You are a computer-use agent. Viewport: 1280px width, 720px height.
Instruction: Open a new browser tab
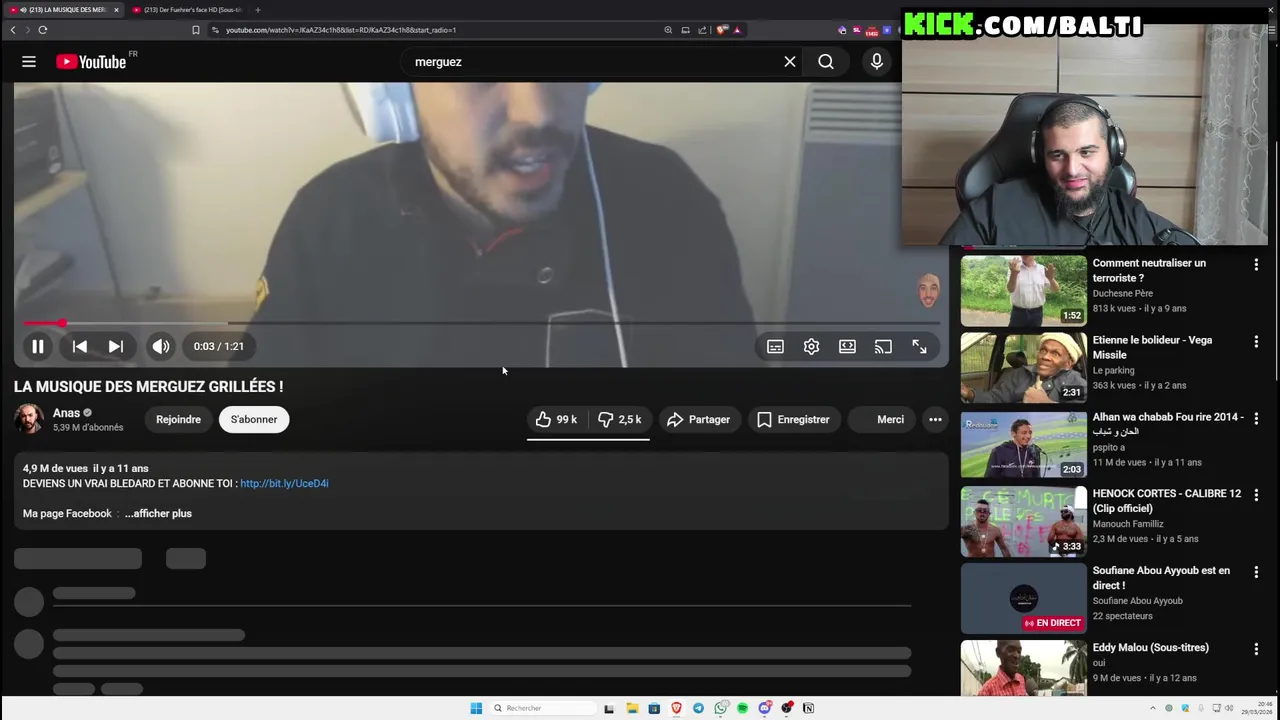click(x=258, y=10)
